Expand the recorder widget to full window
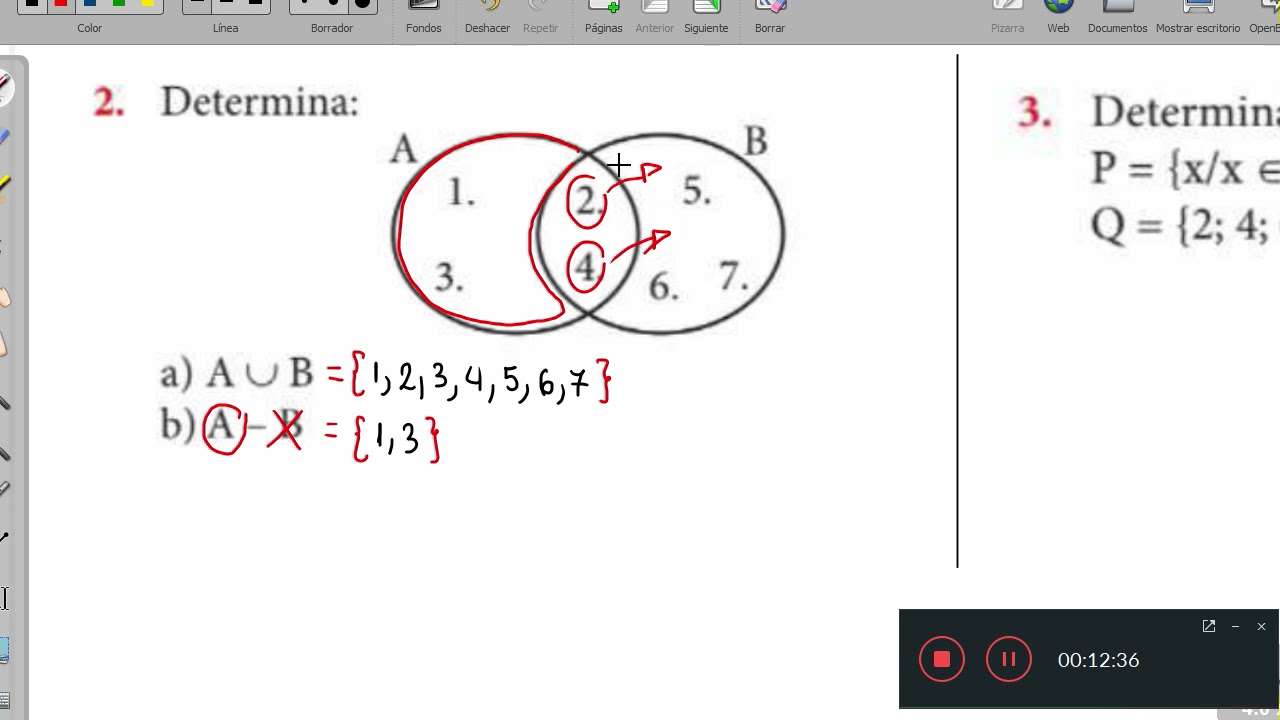Viewport: 1280px width, 720px height. pyautogui.click(x=1209, y=626)
